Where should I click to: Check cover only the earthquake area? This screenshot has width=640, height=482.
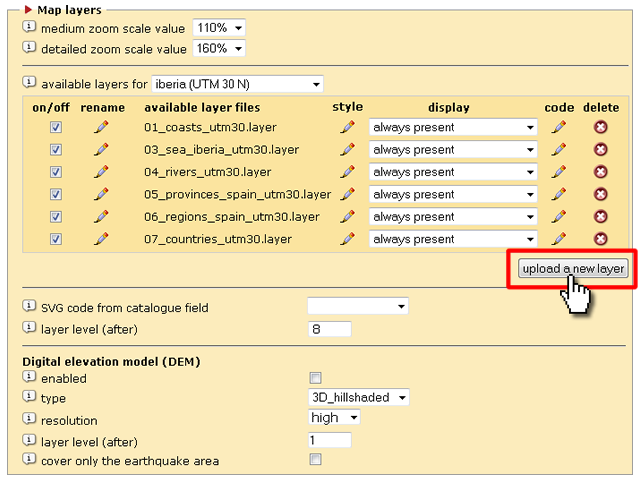tap(316, 460)
